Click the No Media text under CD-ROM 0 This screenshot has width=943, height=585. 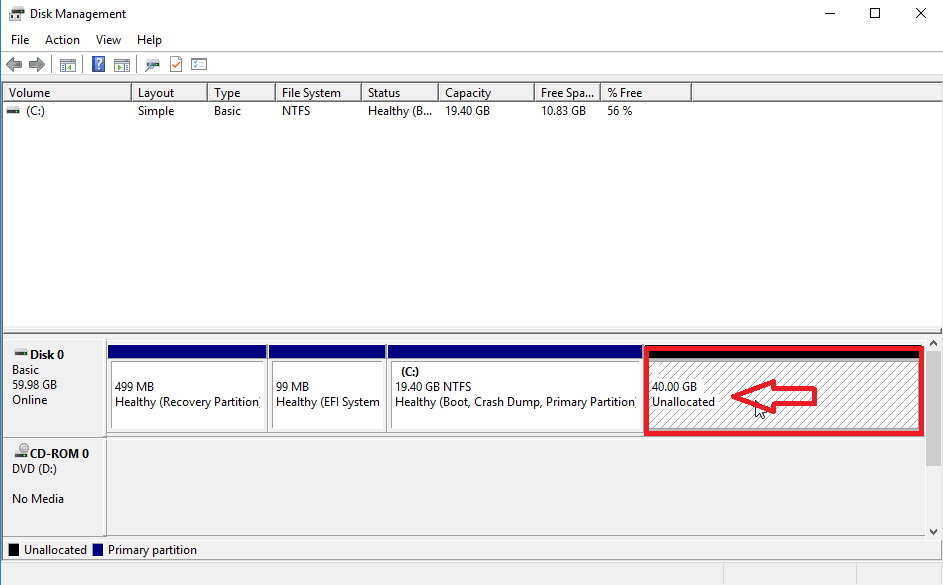coord(38,498)
